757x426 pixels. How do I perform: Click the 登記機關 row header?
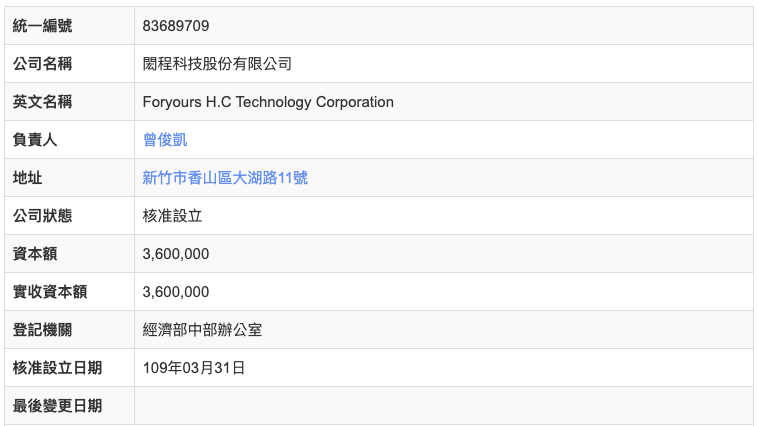pyautogui.click(x=42, y=330)
